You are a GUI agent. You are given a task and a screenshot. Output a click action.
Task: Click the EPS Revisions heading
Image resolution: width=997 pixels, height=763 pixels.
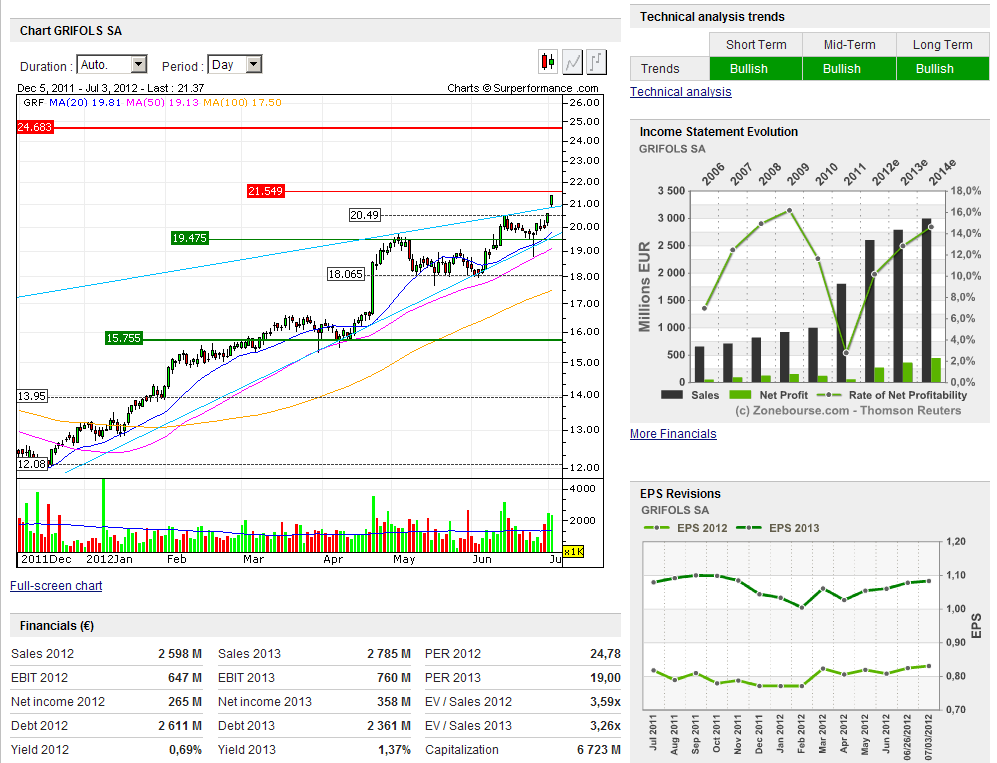tap(680, 494)
